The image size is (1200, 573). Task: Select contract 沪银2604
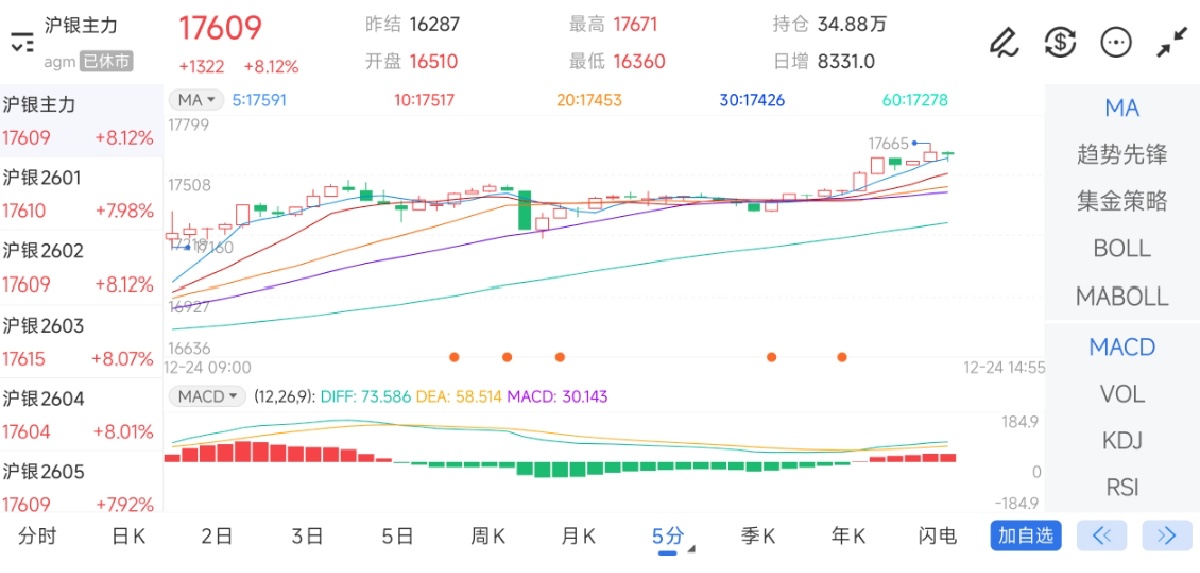[80, 415]
